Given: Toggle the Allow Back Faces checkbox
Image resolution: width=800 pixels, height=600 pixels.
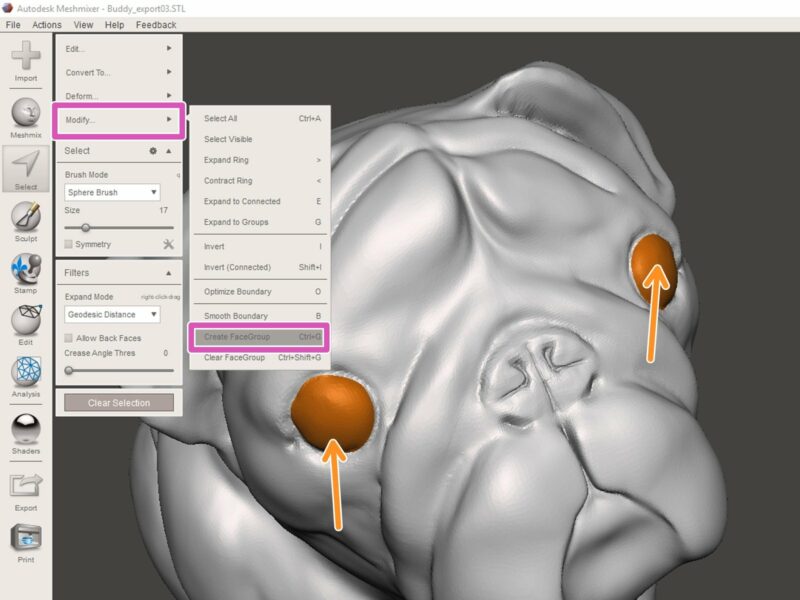Looking at the screenshot, I should point(69,338).
